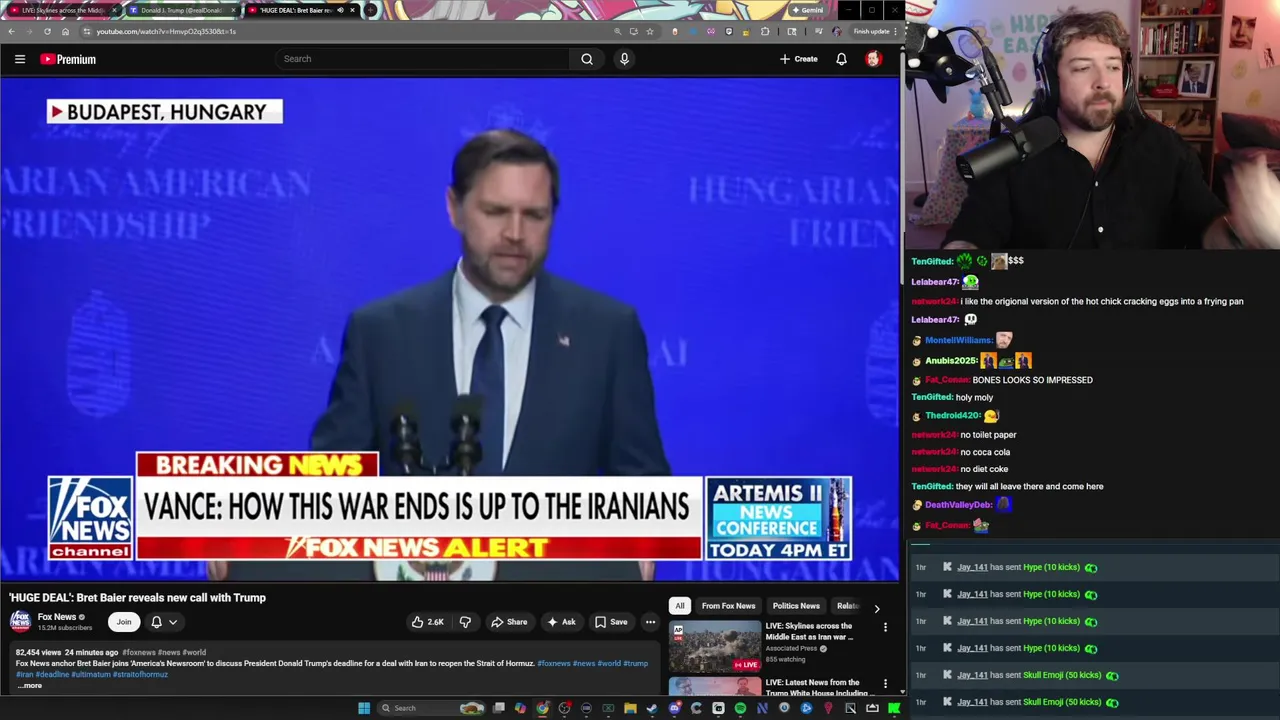Expand description with ...more
The height and width of the screenshot is (720, 1280).
[x=30, y=685]
